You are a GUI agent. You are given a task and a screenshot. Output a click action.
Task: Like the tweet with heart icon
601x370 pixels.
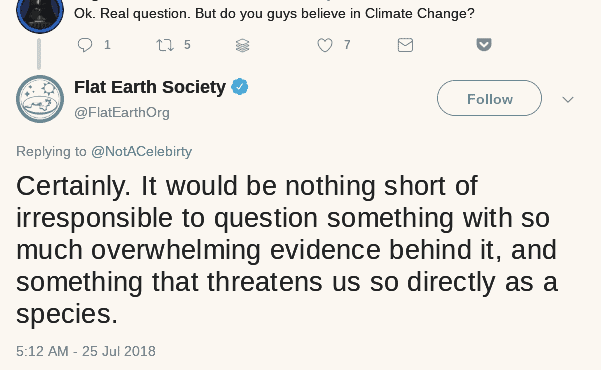pos(325,45)
